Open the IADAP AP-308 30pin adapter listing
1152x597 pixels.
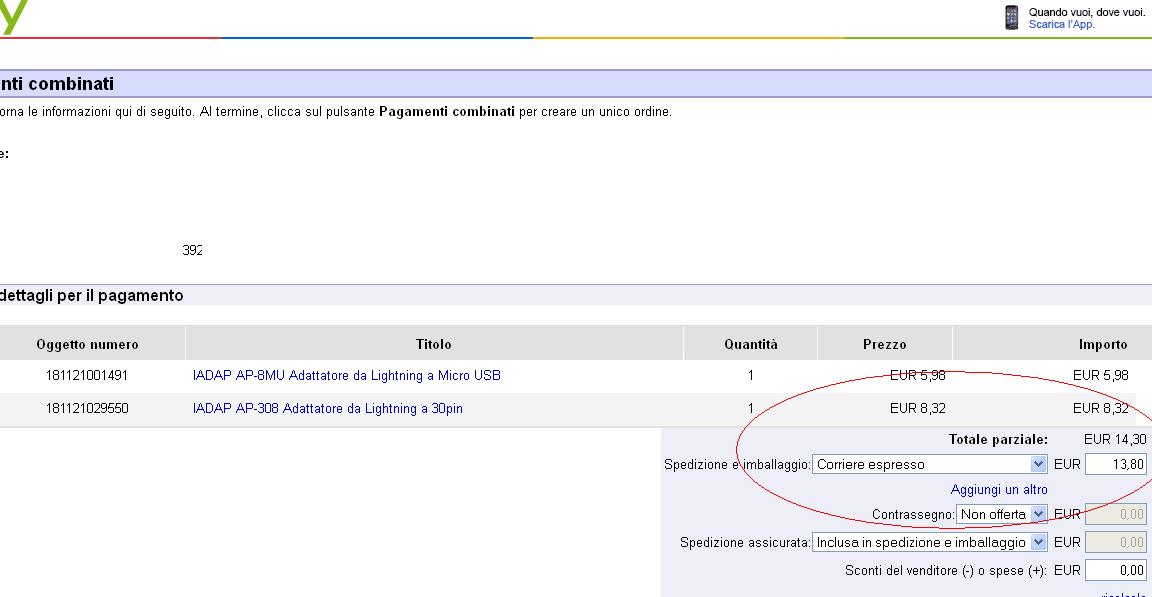(327, 409)
